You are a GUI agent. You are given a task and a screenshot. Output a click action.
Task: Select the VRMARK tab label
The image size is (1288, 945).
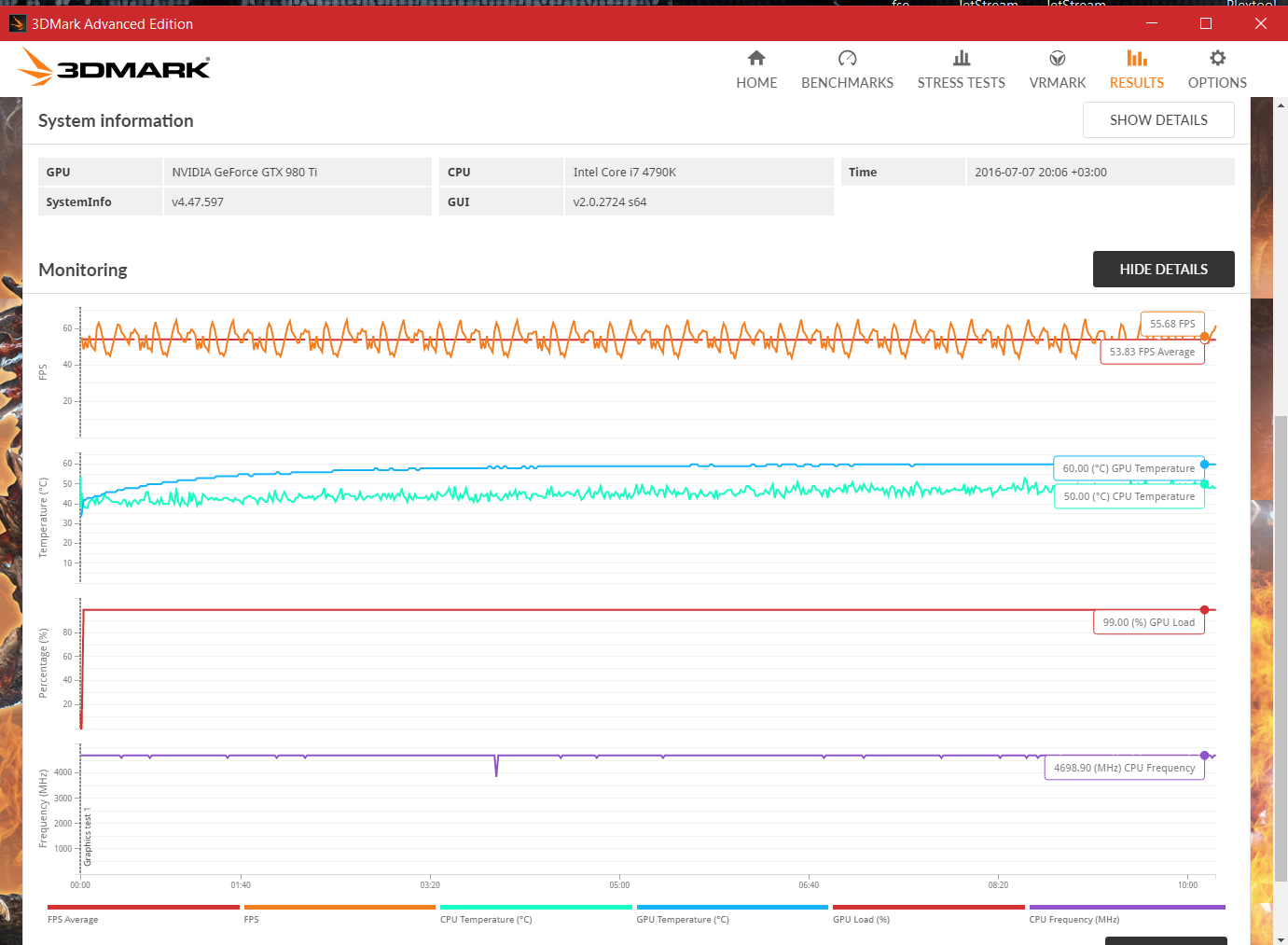click(x=1058, y=83)
